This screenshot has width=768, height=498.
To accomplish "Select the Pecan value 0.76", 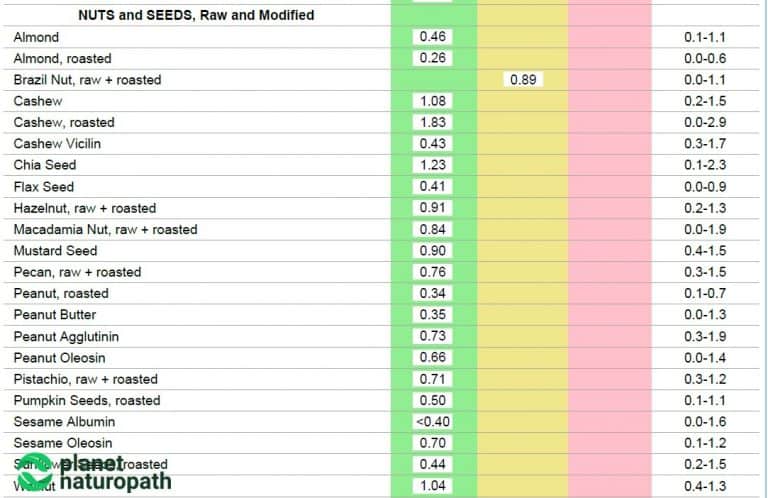I will coord(433,272).
